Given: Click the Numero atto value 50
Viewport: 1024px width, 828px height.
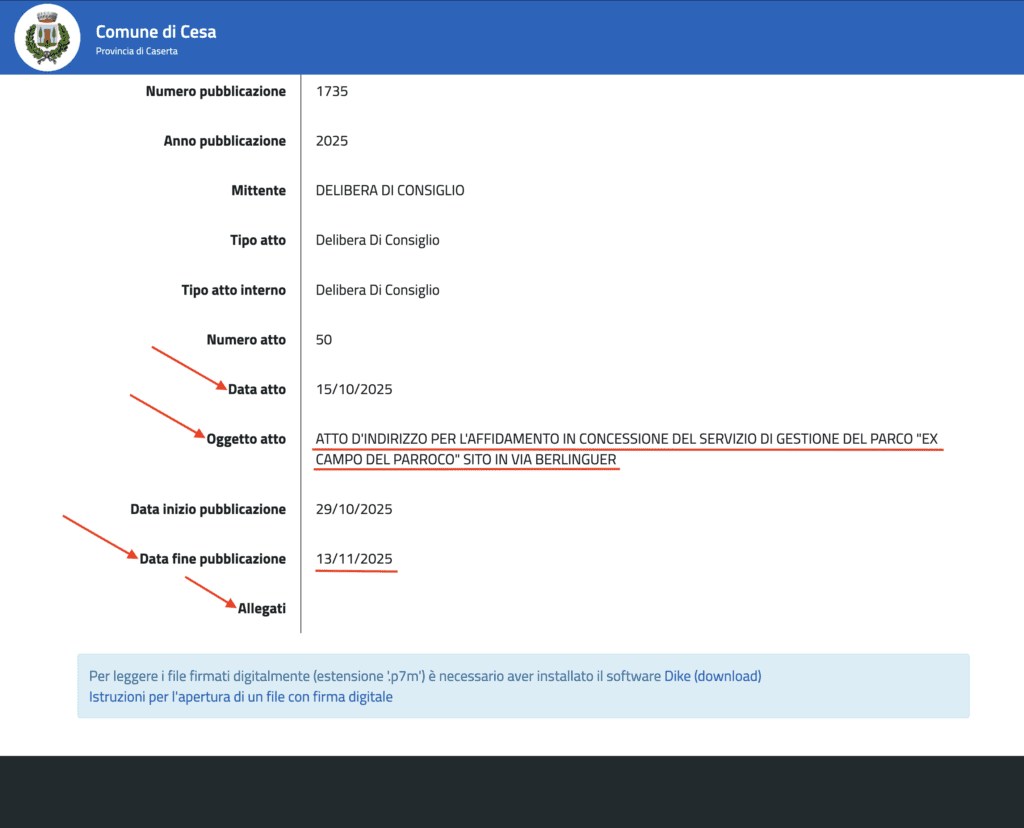Looking at the screenshot, I should pyautogui.click(x=324, y=340).
